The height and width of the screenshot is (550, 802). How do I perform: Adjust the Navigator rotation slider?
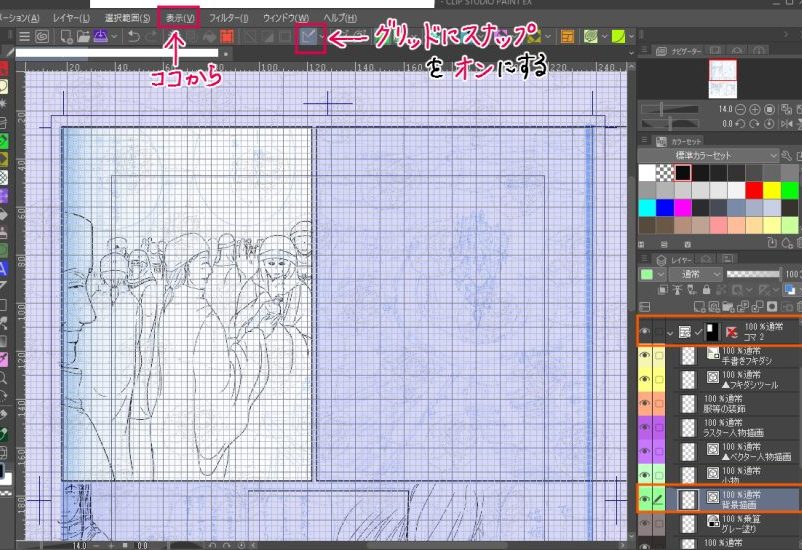point(670,124)
